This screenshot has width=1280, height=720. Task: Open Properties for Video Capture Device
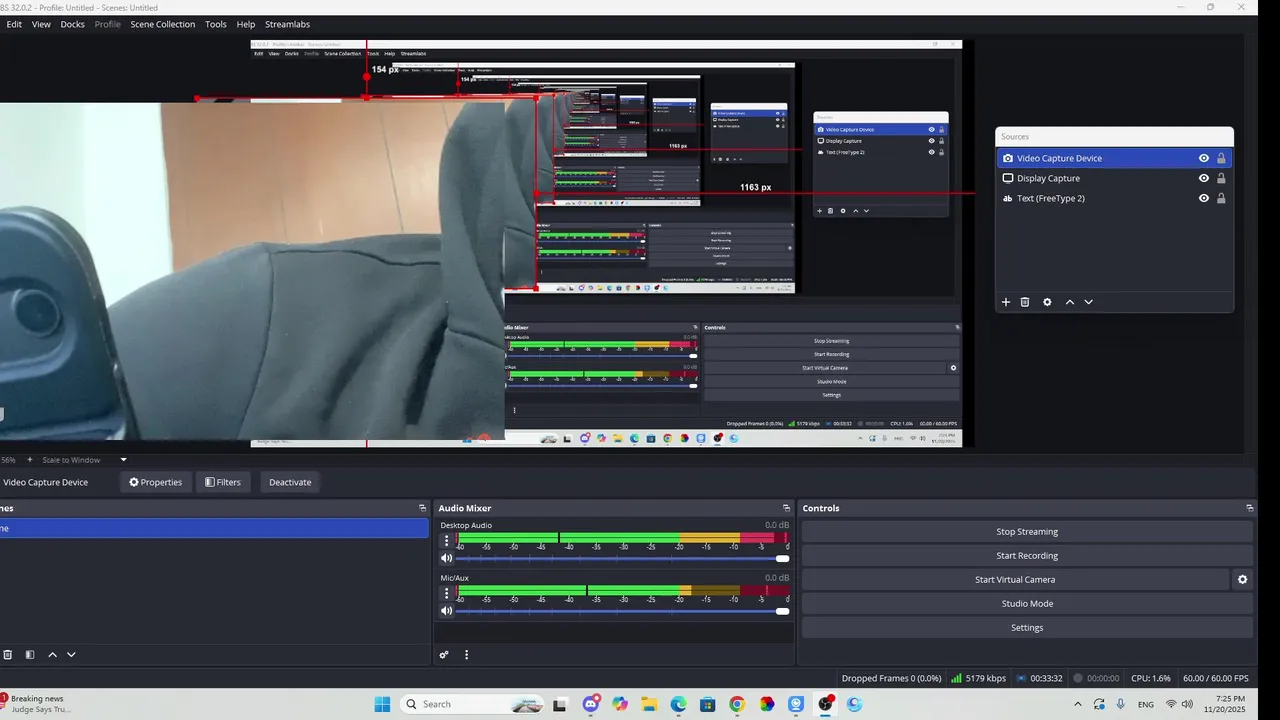tap(155, 482)
